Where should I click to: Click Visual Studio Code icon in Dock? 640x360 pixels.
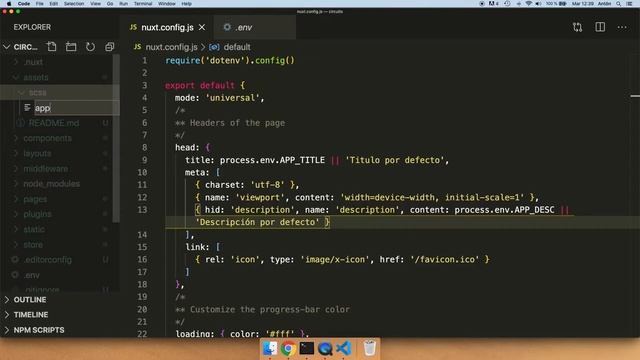pyautogui.click(x=344, y=348)
